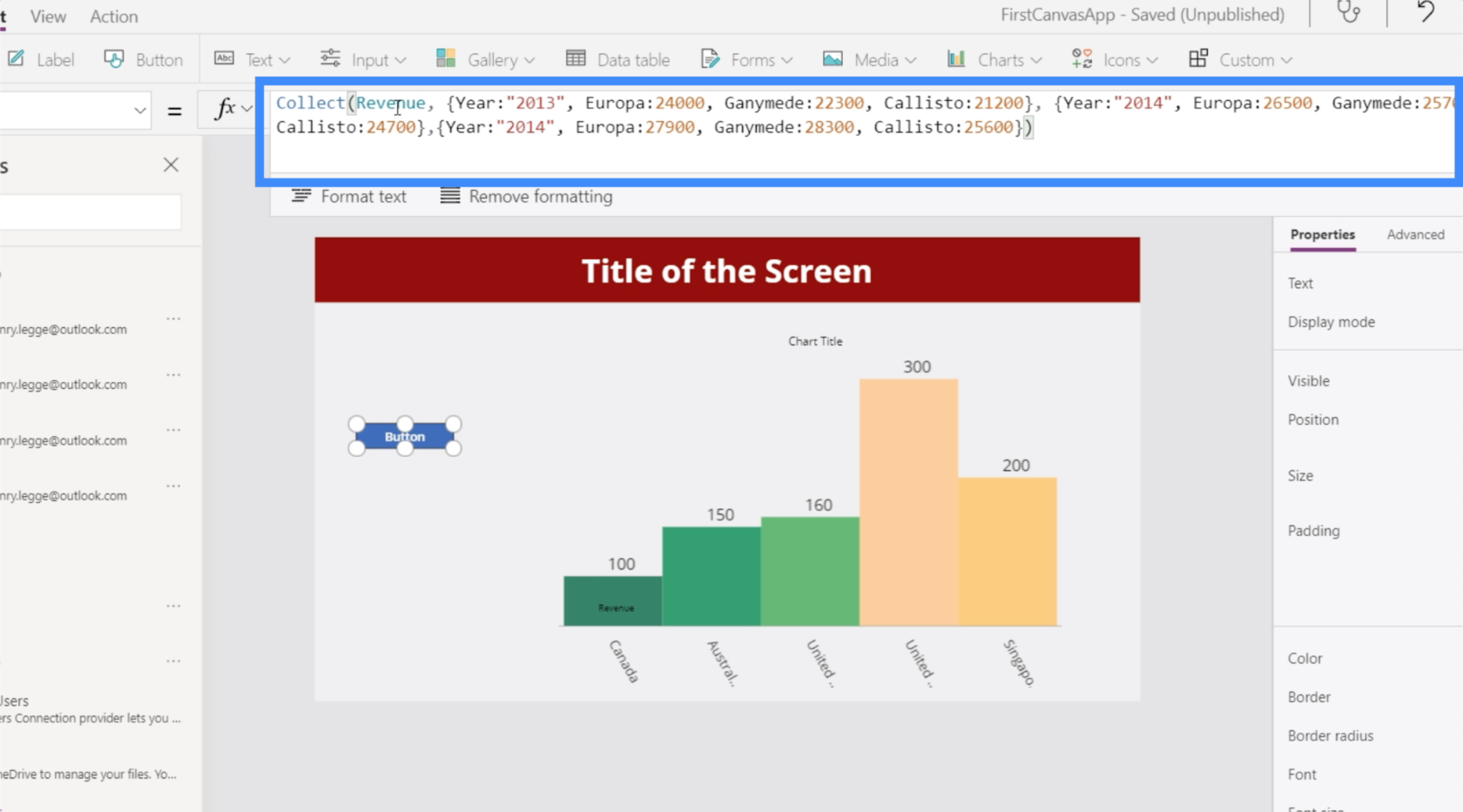Expand the Gallery dropdown
This screenshot has height=812, width=1463.
click(486, 59)
